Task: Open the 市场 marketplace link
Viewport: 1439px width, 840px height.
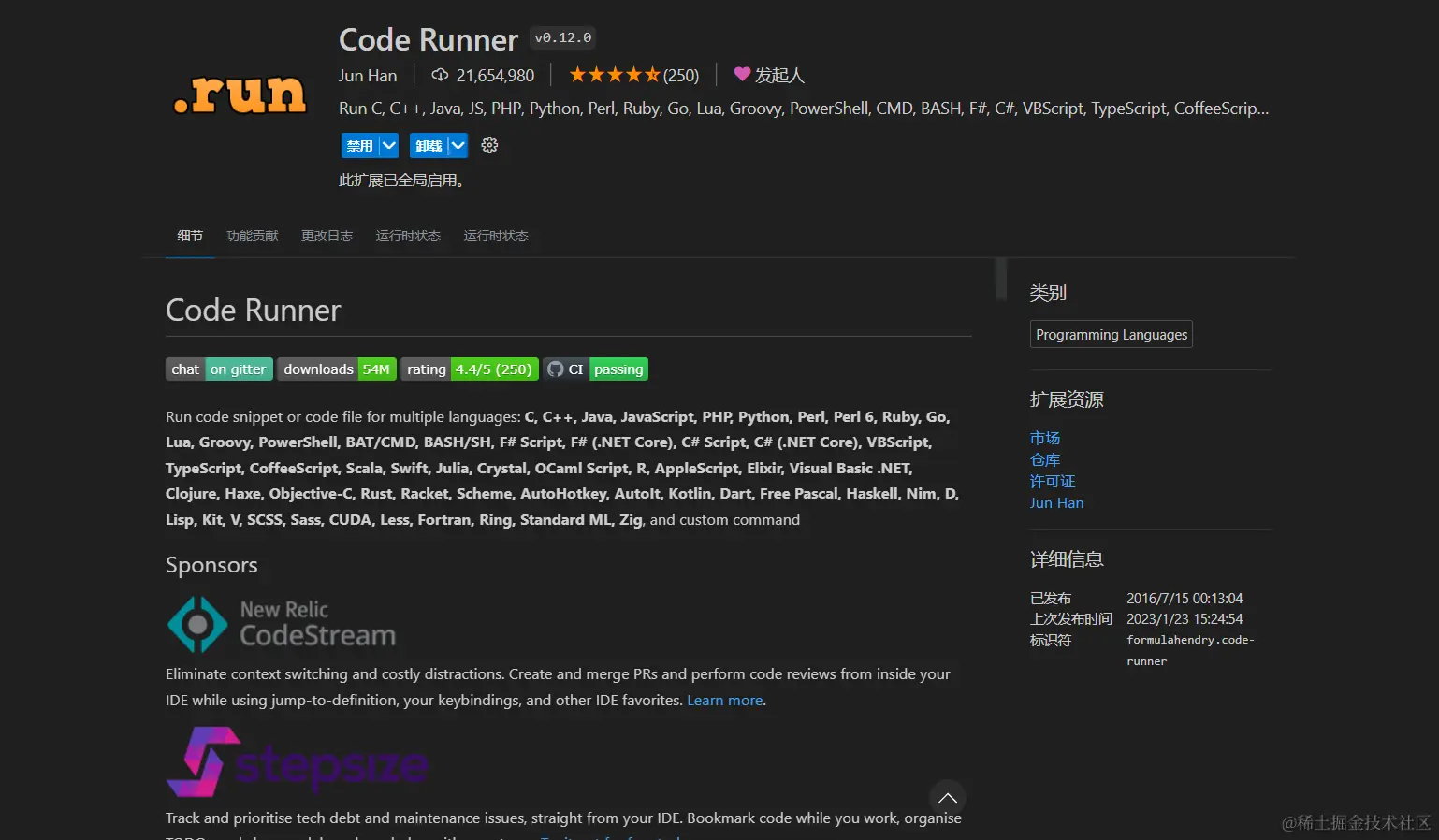Action: click(x=1045, y=438)
